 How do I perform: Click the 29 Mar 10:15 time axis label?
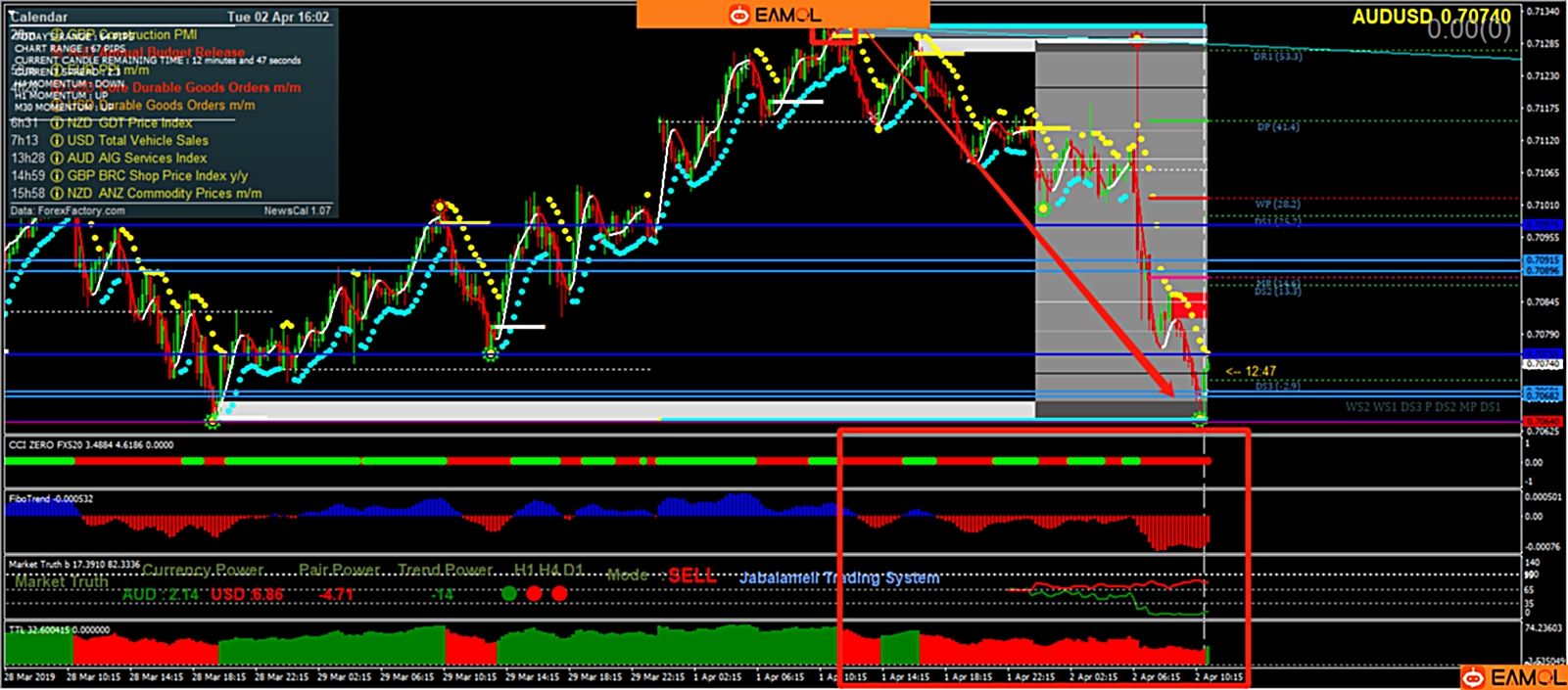pyautogui.click(x=471, y=677)
